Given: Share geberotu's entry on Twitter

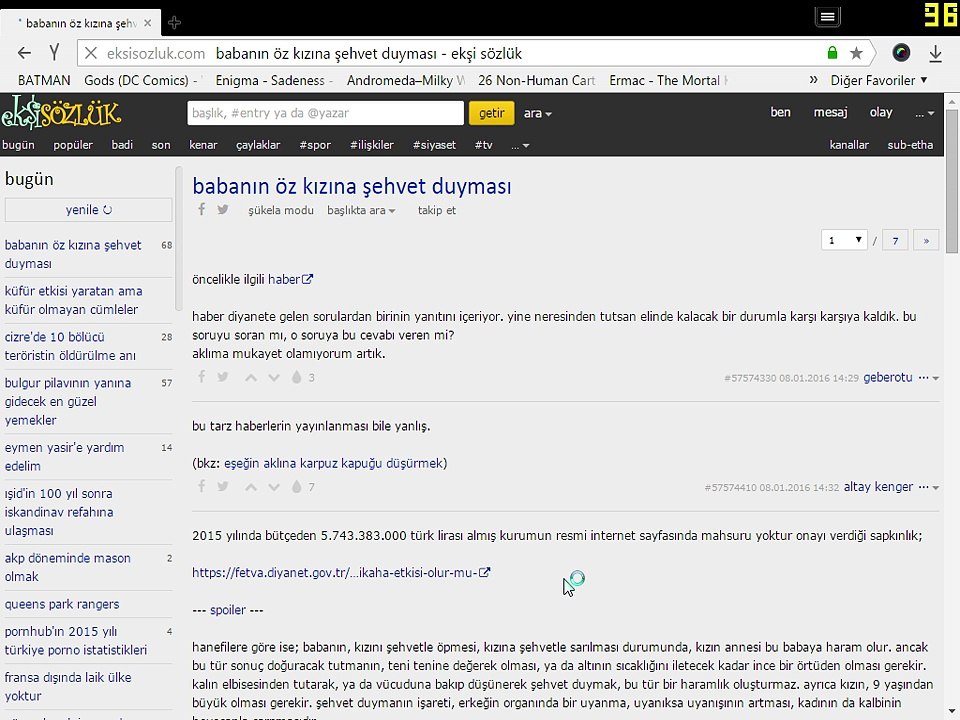Looking at the screenshot, I should tap(223, 377).
